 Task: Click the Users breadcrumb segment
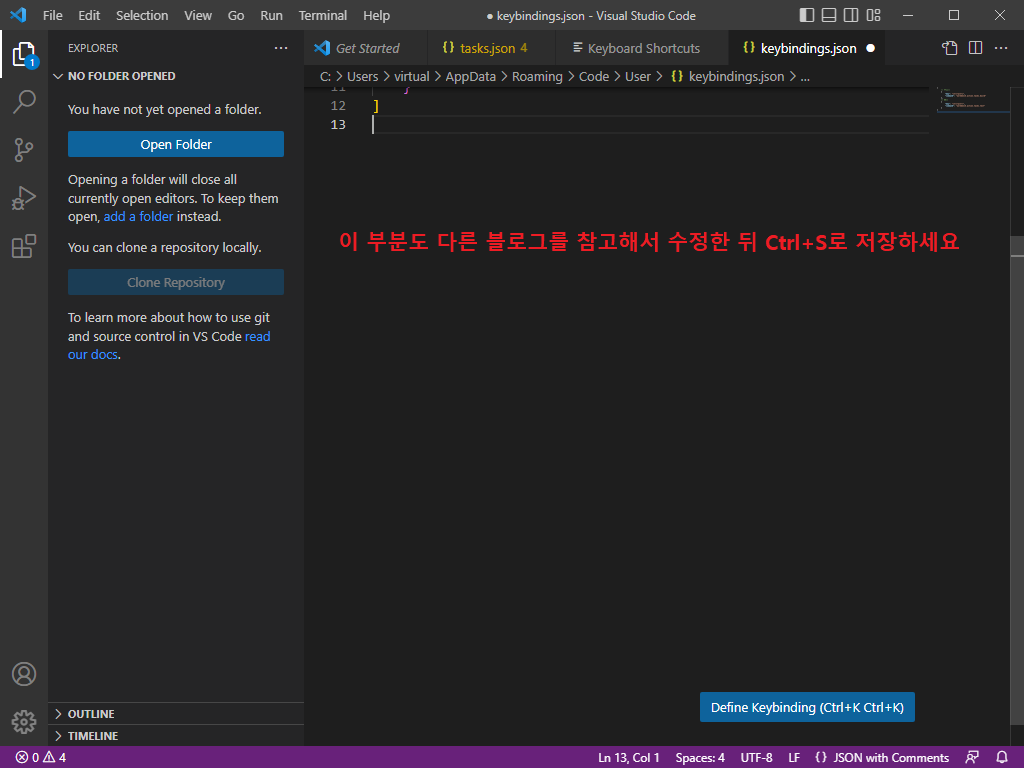coord(362,76)
